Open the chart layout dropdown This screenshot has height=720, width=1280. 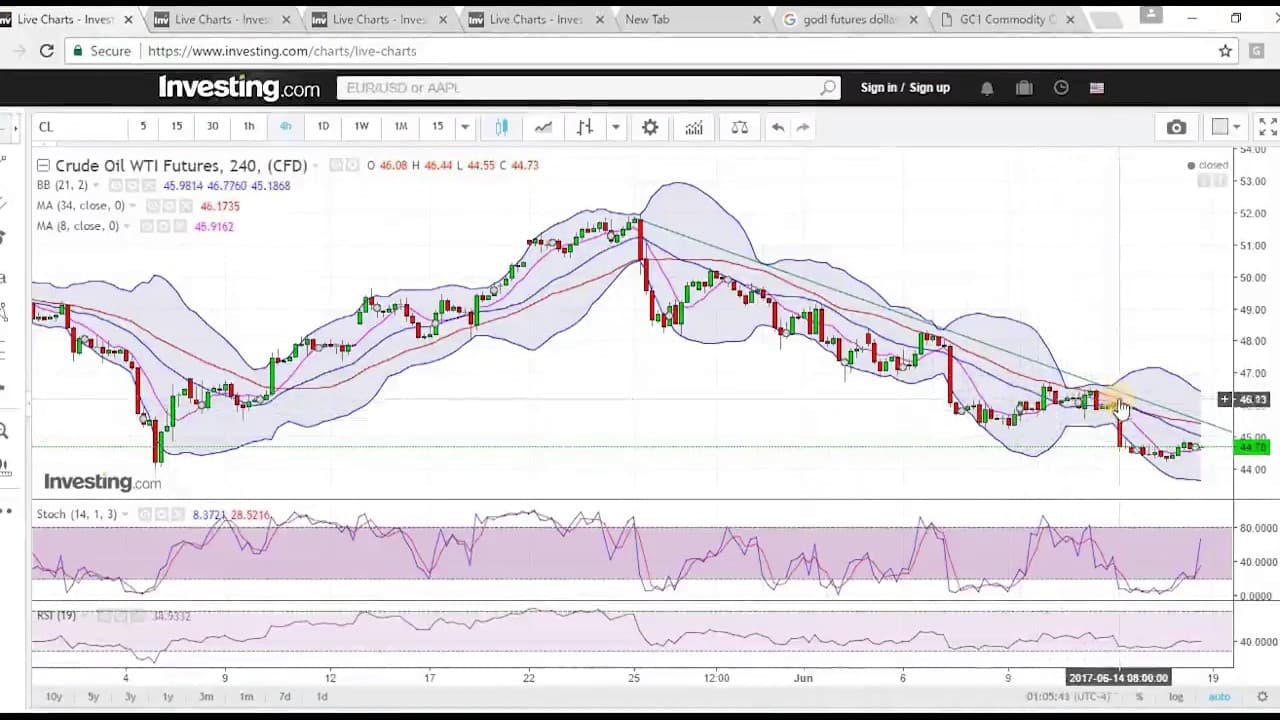tap(1225, 127)
